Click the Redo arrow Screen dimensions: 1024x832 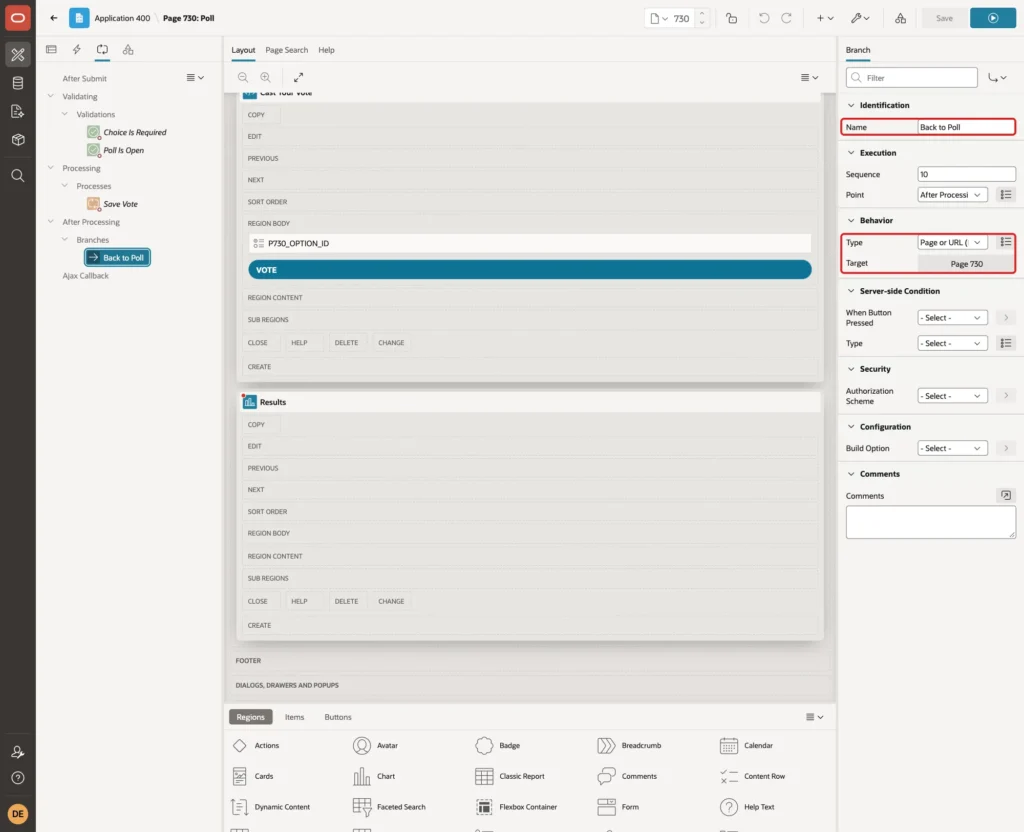tap(786, 18)
